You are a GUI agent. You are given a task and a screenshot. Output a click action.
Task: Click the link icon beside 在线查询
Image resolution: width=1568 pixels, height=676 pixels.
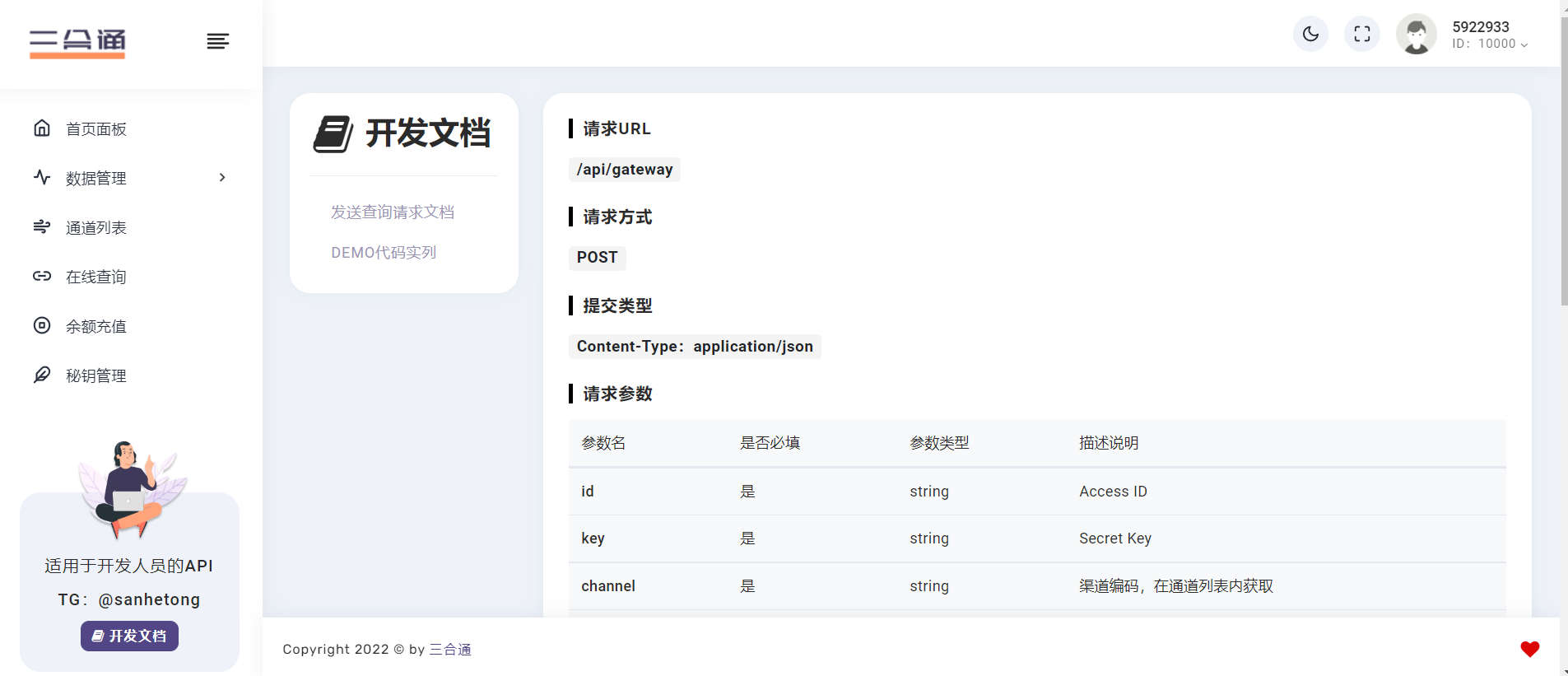point(42,276)
